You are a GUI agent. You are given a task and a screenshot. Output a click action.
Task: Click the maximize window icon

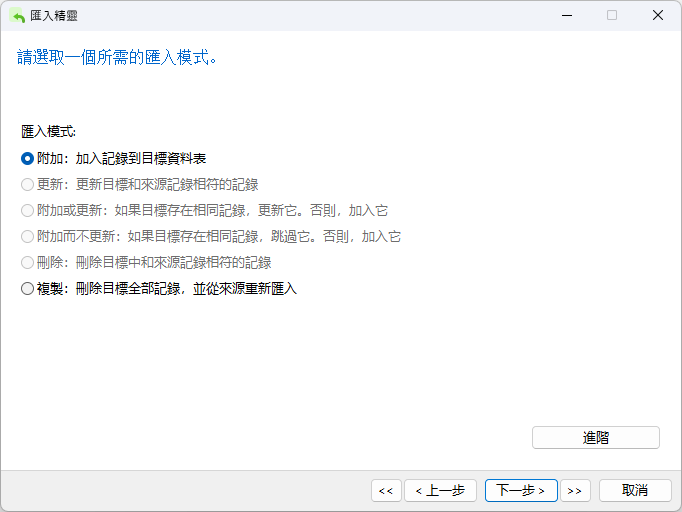[x=612, y=15]
